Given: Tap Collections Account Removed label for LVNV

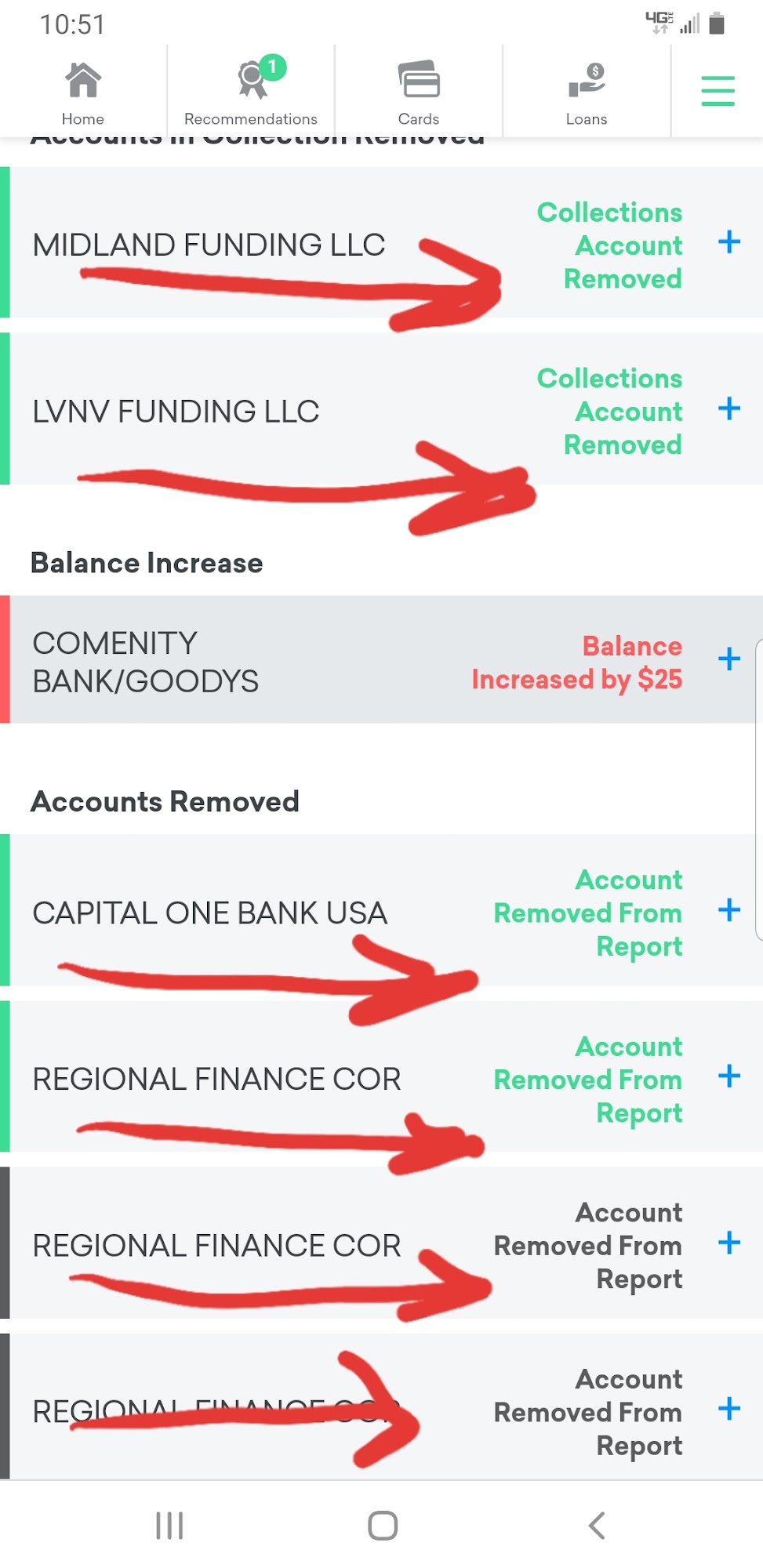Looking at the screenshot, I should 610,412.
